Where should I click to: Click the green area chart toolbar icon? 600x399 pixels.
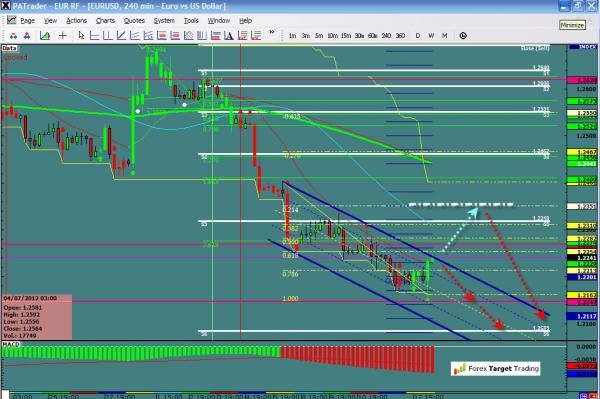point(45,36)
